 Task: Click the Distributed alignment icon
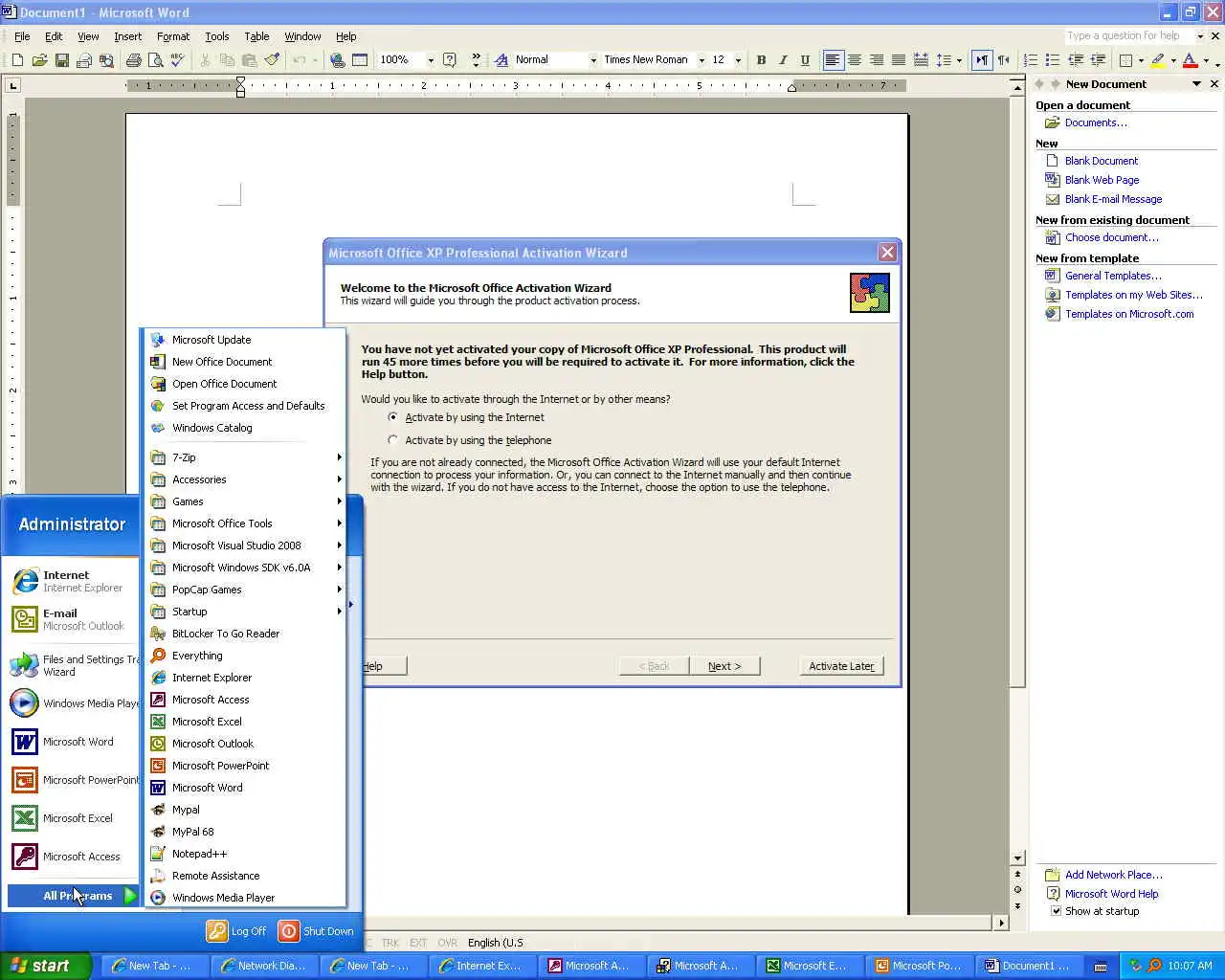pyautogui.click(x=921, y=60)
